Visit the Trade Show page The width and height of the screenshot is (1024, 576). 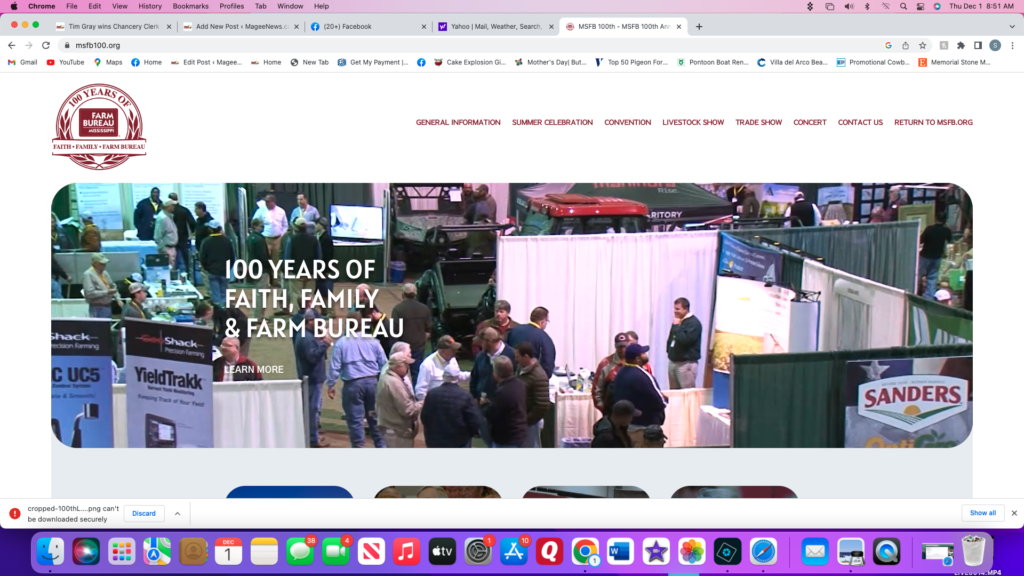click(759, 122)
